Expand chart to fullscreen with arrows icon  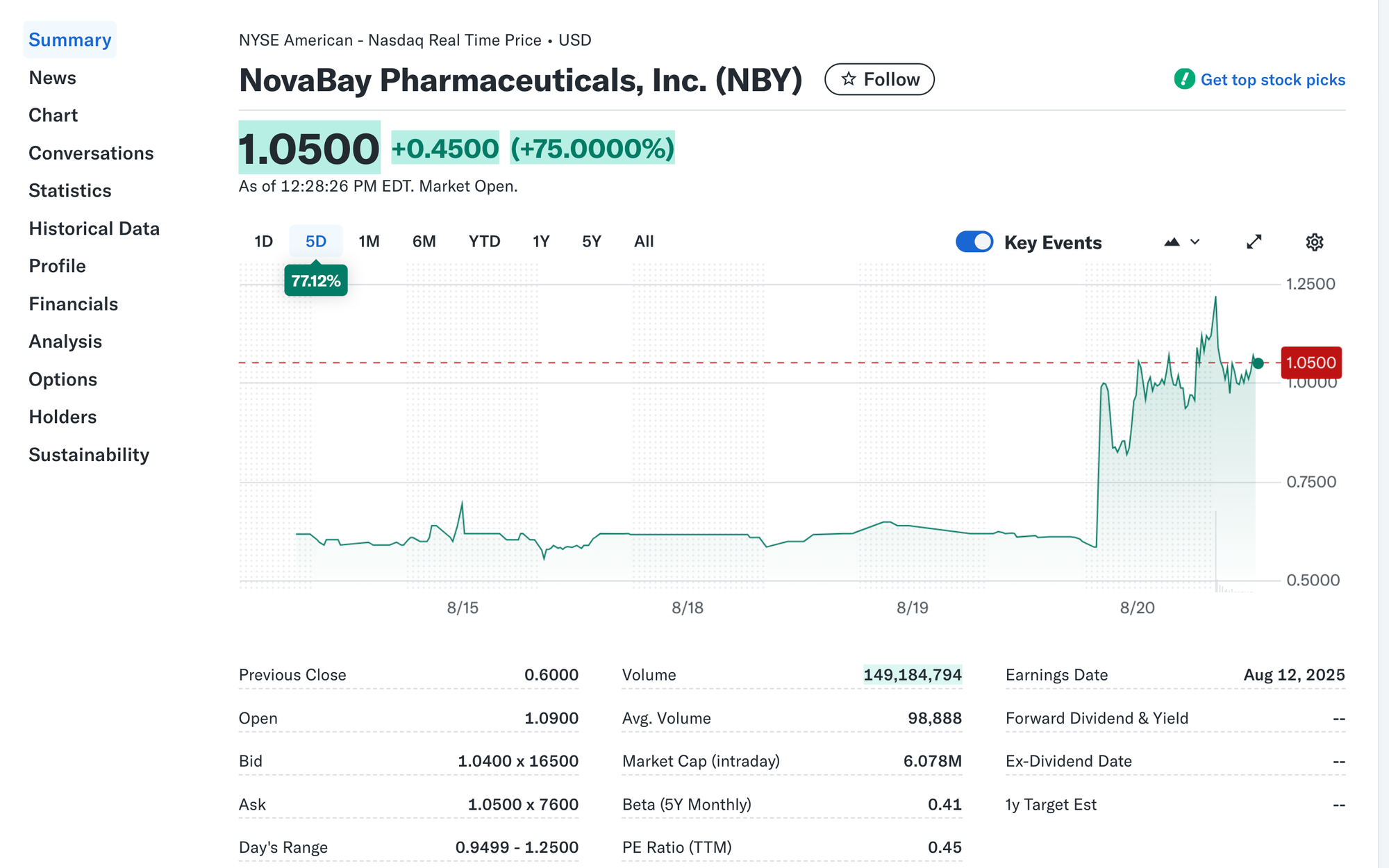pos(1254,242)
